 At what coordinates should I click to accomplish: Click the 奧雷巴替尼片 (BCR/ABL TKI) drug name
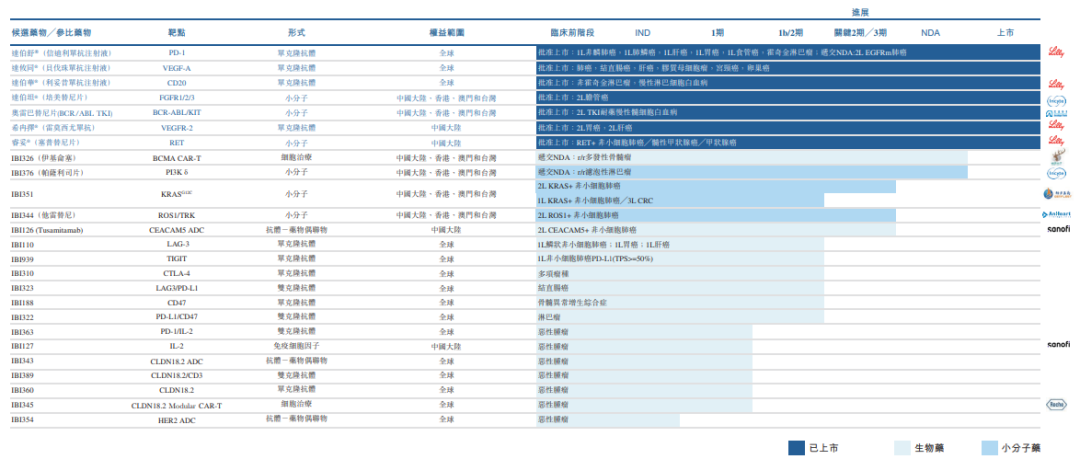(61, 112)
